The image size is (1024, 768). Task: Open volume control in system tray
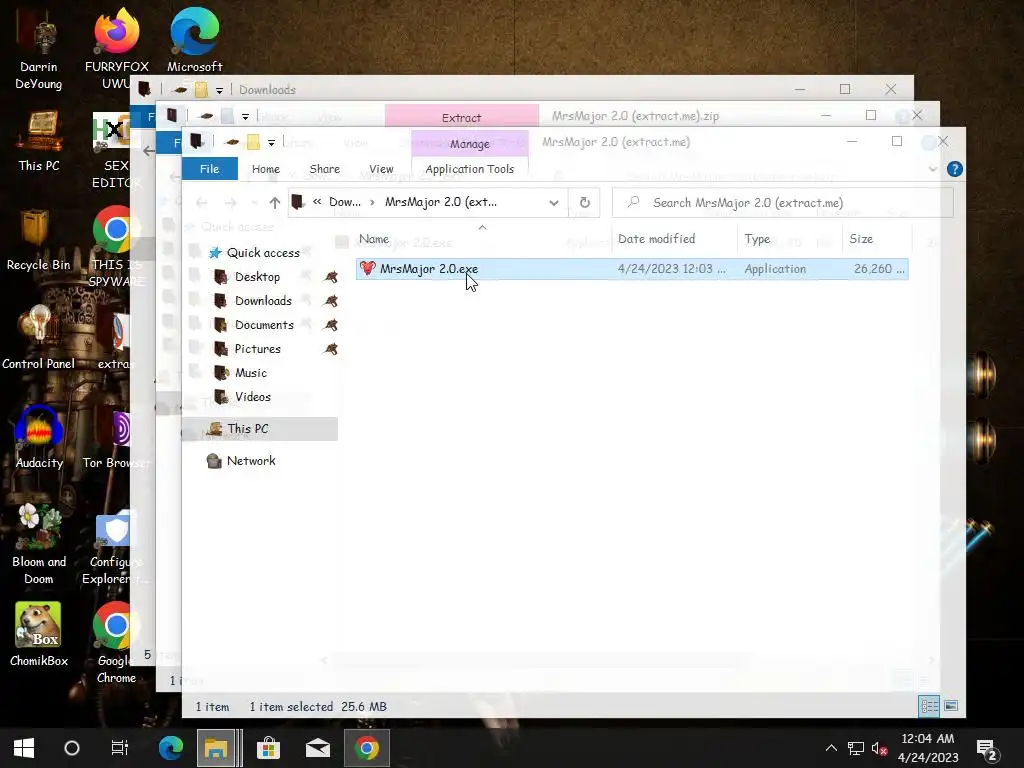pyautogui.click(x=879, y=748)
